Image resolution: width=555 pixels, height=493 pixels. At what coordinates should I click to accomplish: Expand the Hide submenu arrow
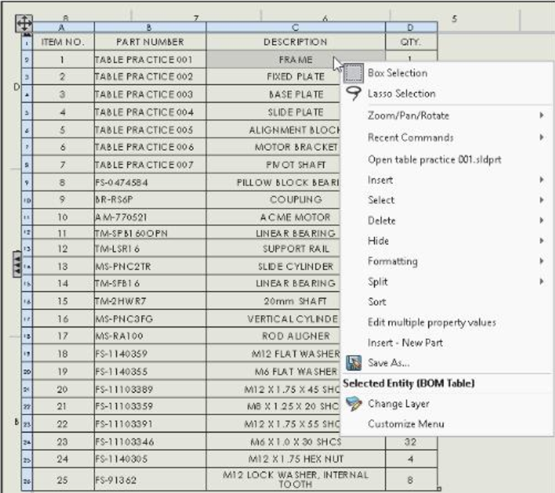click(x=542, y=241)
